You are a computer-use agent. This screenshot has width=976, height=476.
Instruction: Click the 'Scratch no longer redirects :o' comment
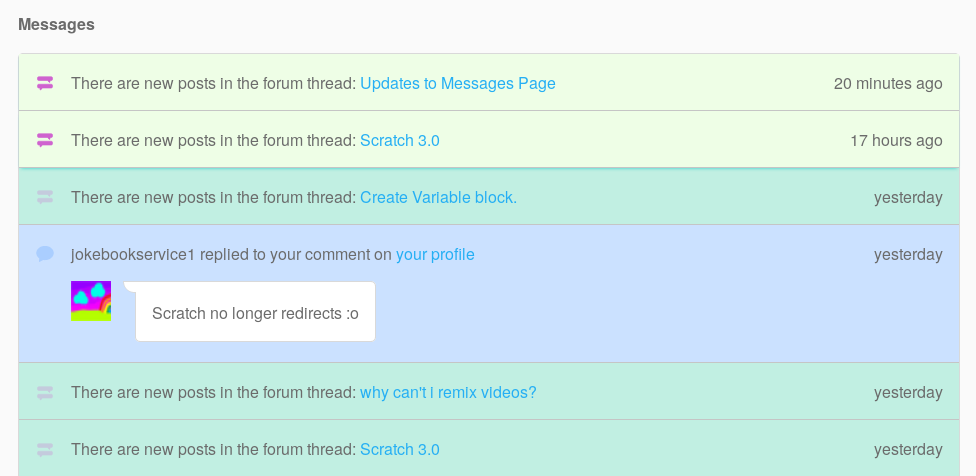coord(255,313)
